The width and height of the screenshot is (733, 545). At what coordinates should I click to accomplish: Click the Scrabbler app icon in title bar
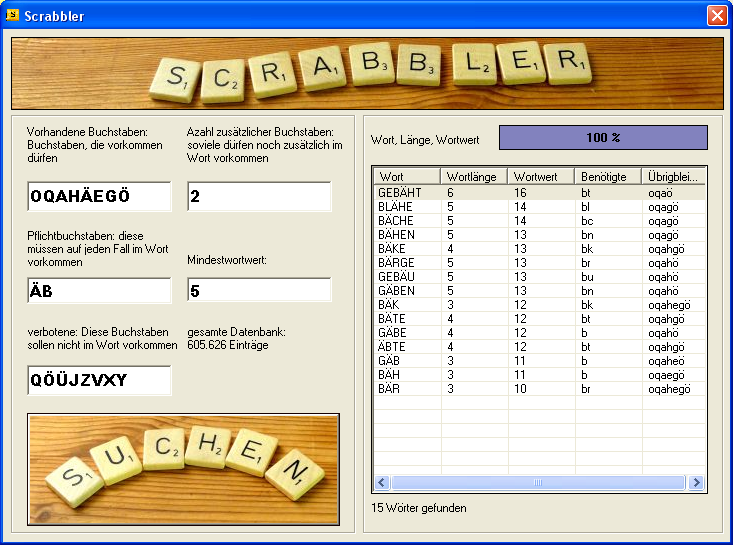click(x=12, y=15)
